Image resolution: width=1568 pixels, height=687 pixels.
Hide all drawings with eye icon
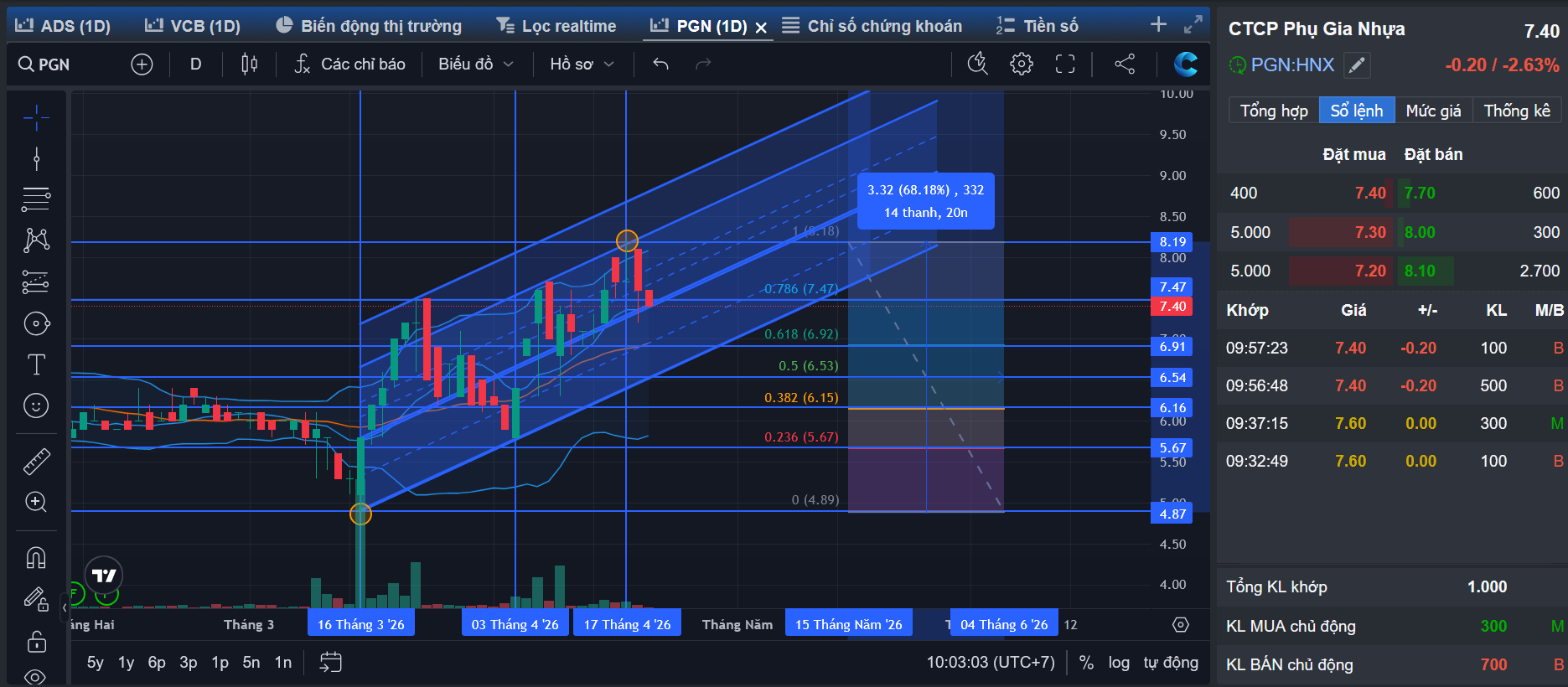[x=36, y=675]
